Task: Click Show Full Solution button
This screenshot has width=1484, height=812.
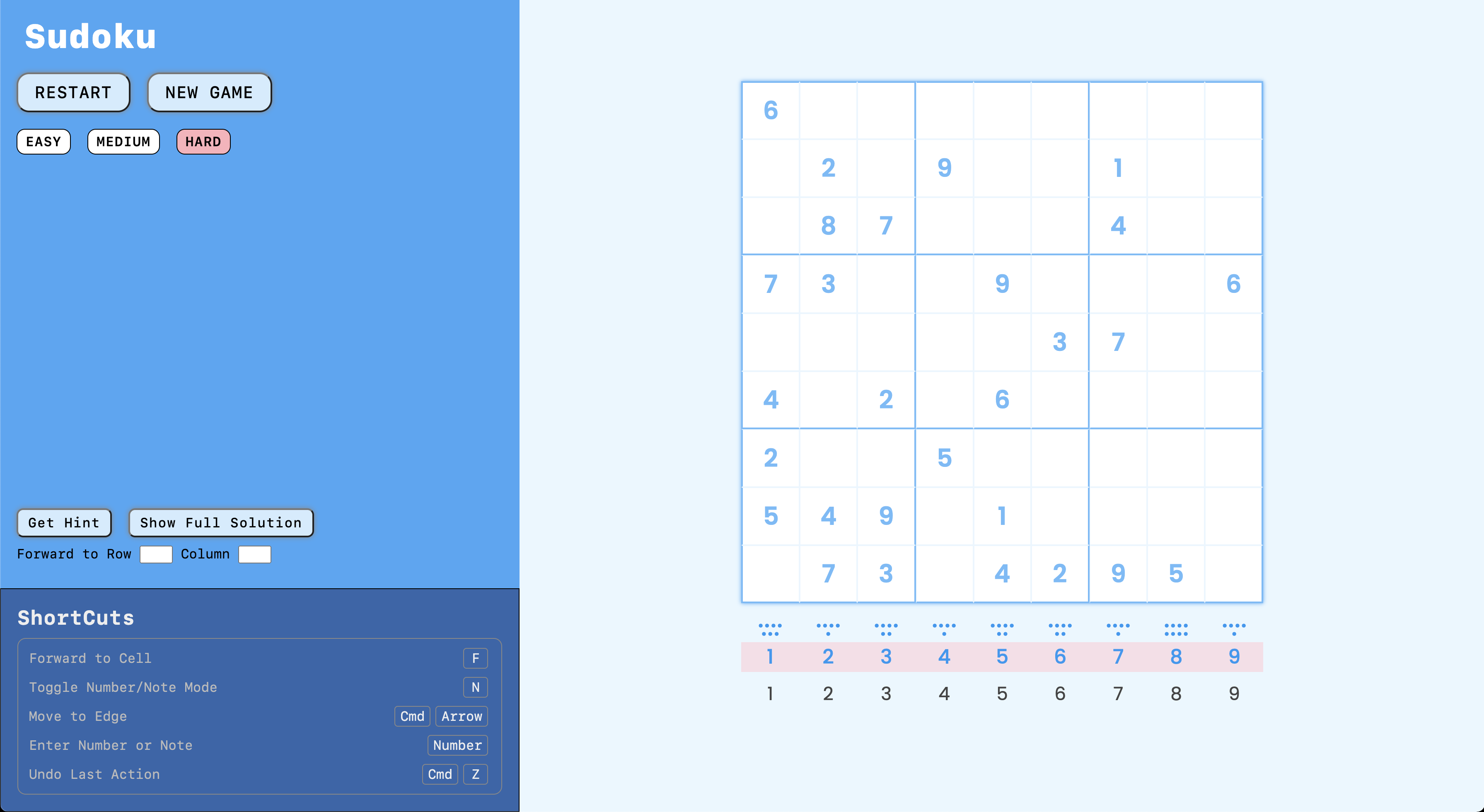Action: [x=220, y=522]
